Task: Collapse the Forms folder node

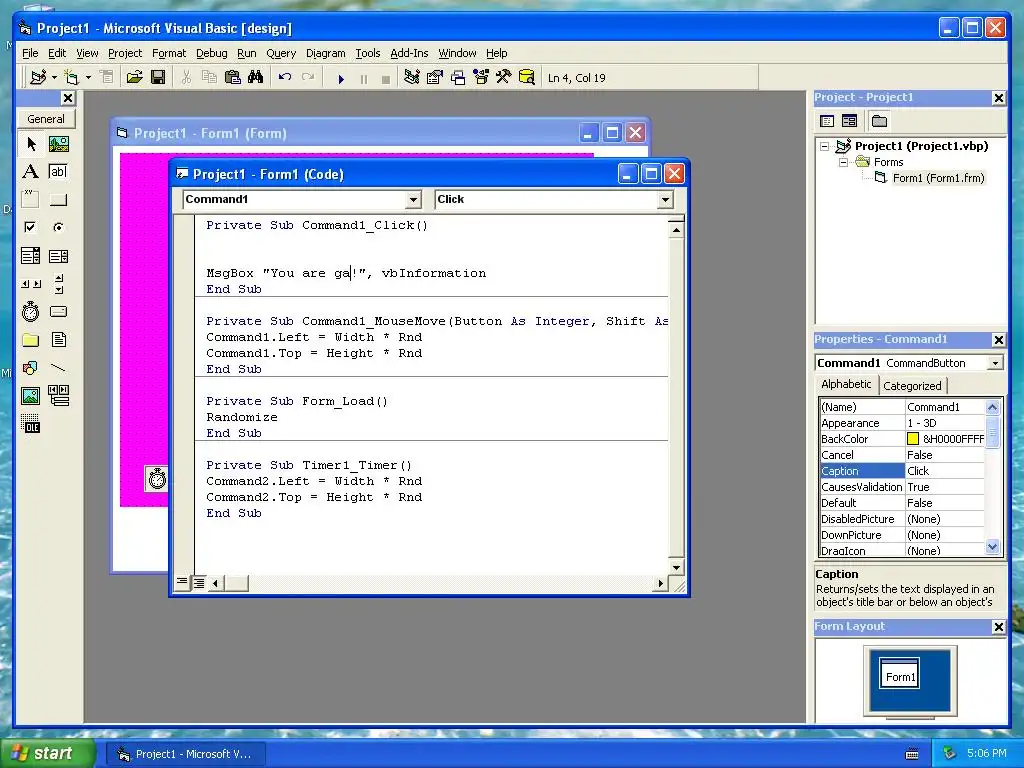Action: [843, 162]
